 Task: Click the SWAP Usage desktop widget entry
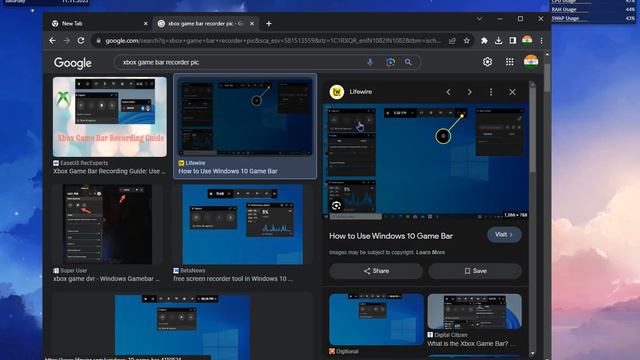click(x=593, y=18)
